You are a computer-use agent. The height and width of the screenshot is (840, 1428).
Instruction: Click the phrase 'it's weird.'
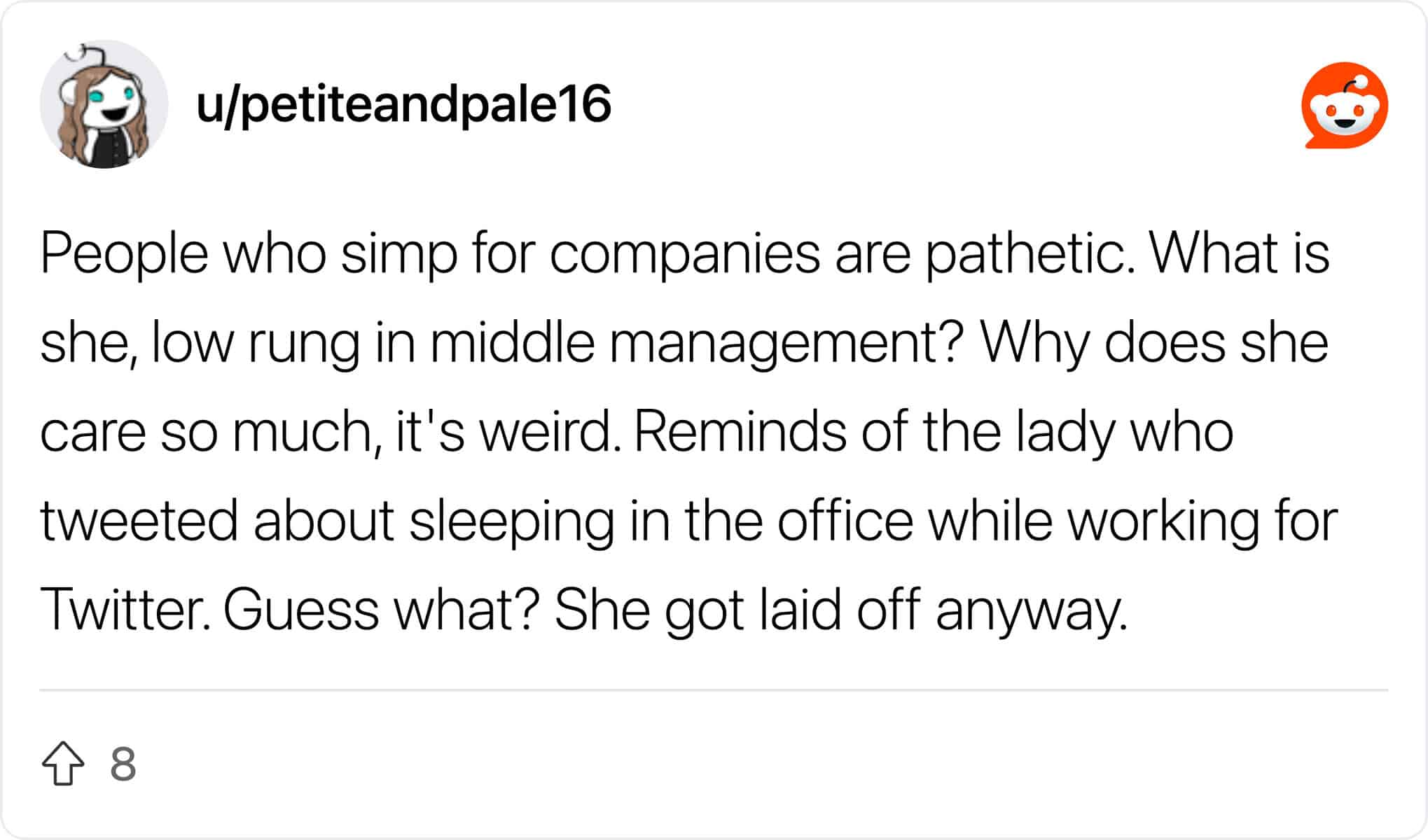(508, 432)
